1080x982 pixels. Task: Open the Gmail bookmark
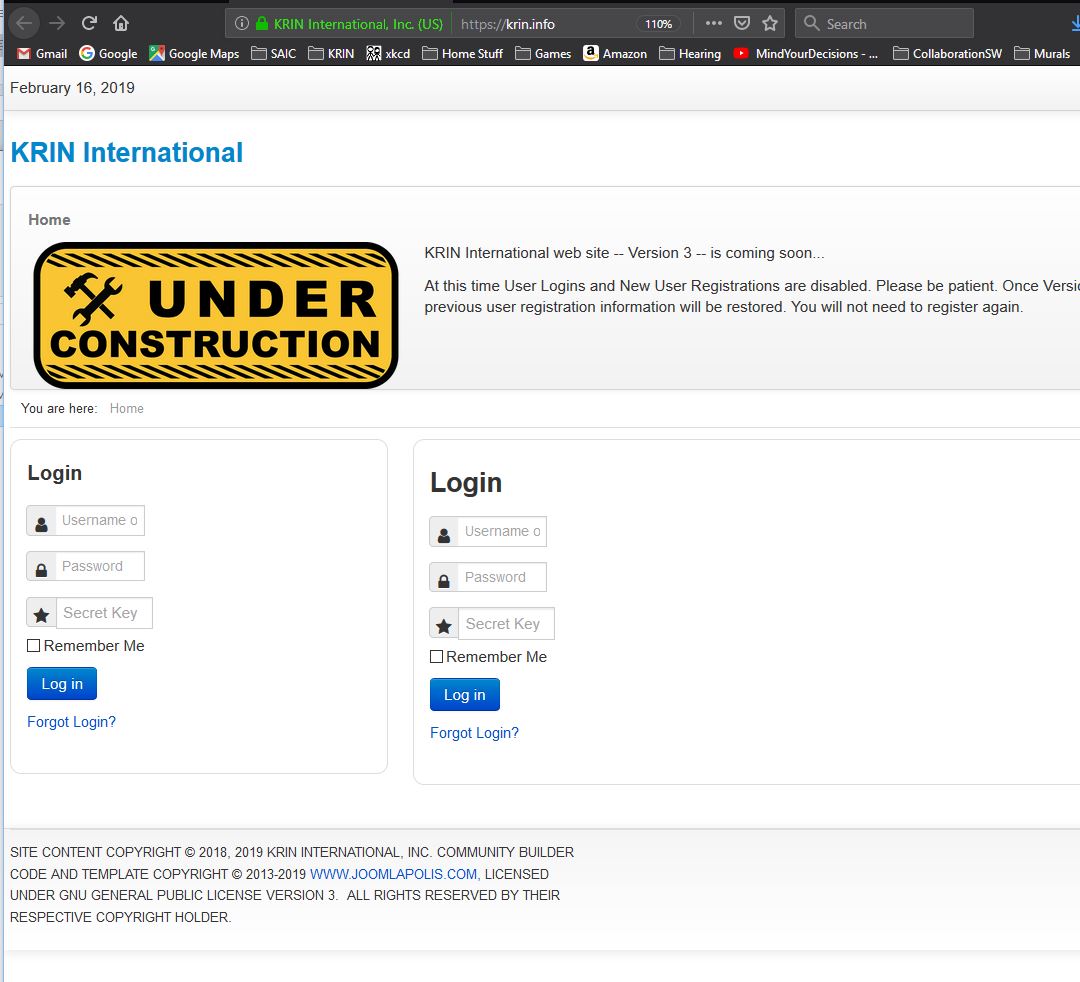[x=42, y=54]
